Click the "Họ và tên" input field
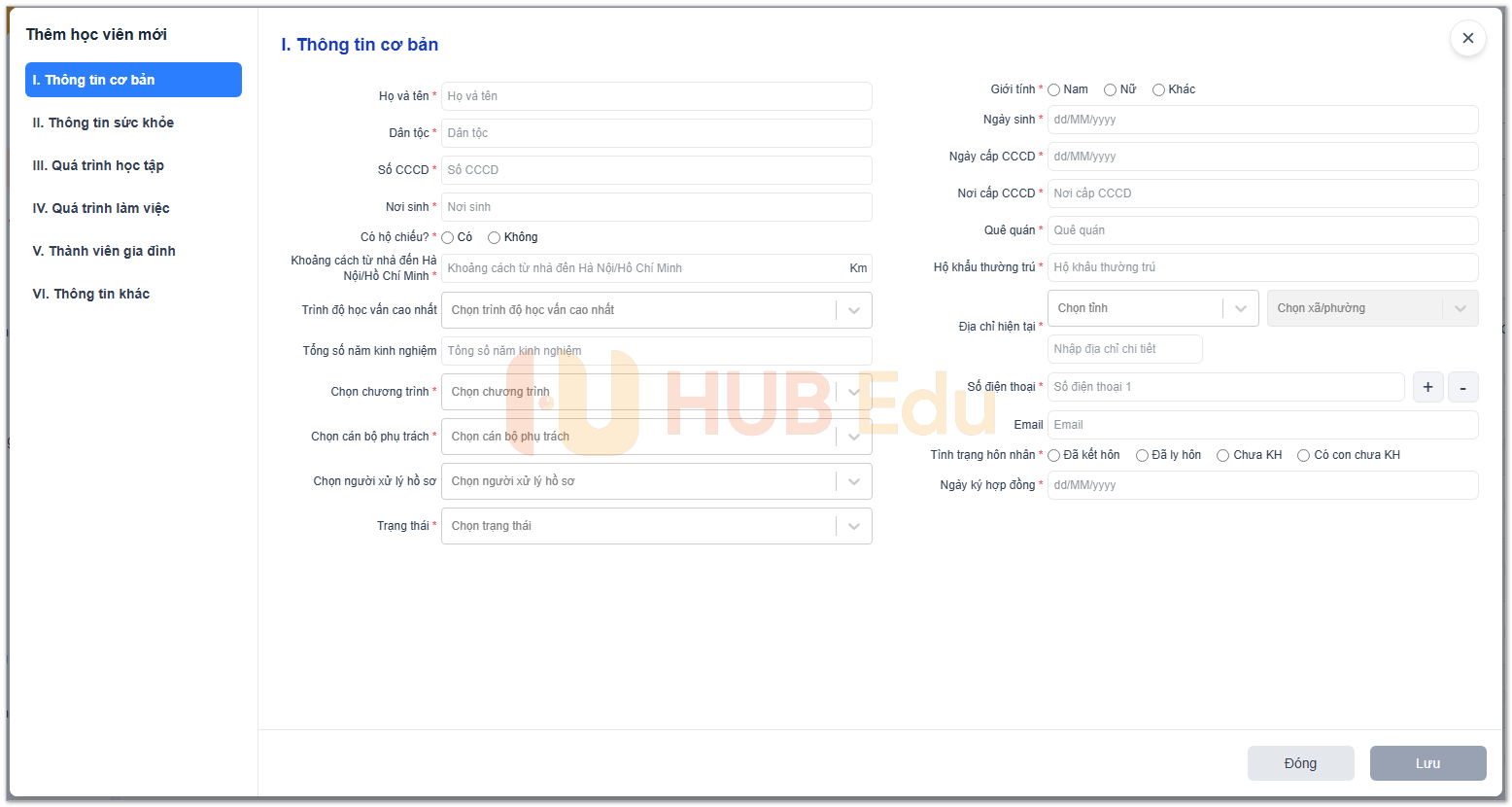 click(656, 96)
